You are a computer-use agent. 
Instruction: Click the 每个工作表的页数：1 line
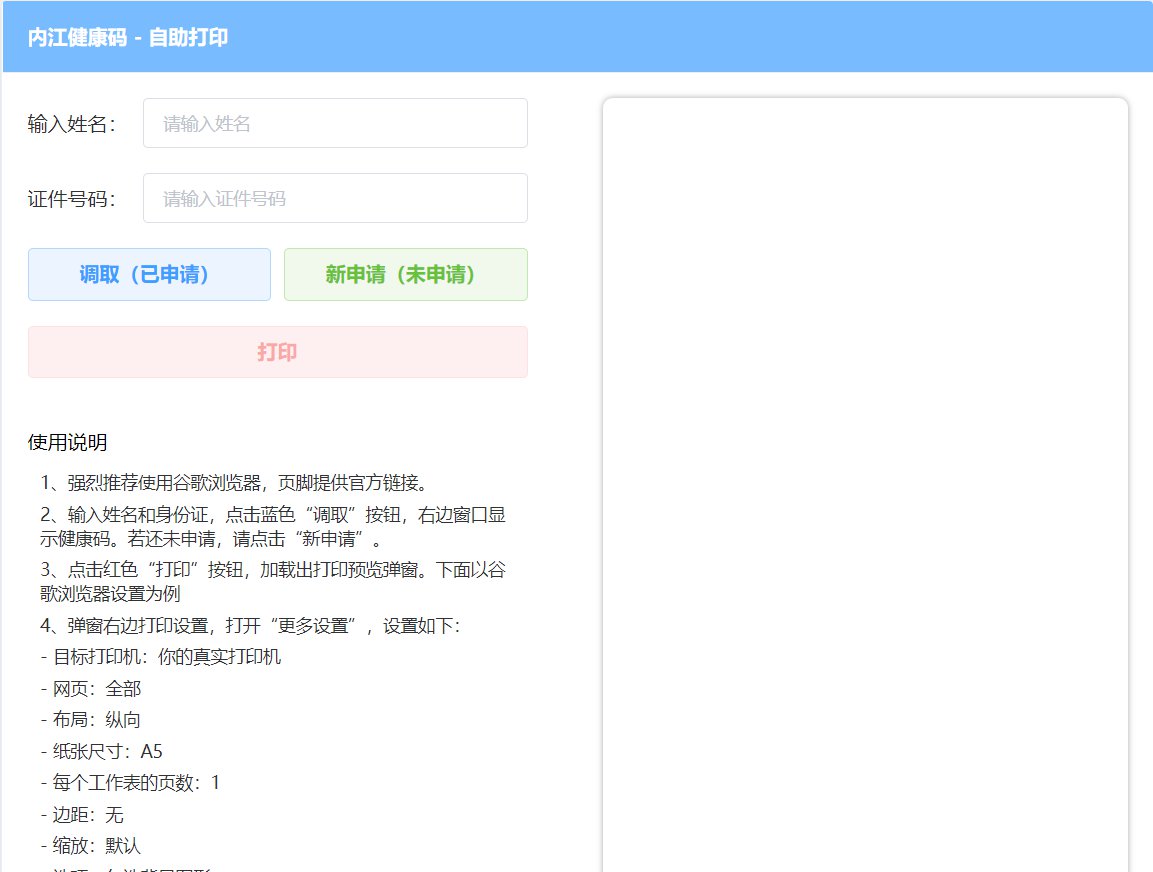click(x=130, y=782)
